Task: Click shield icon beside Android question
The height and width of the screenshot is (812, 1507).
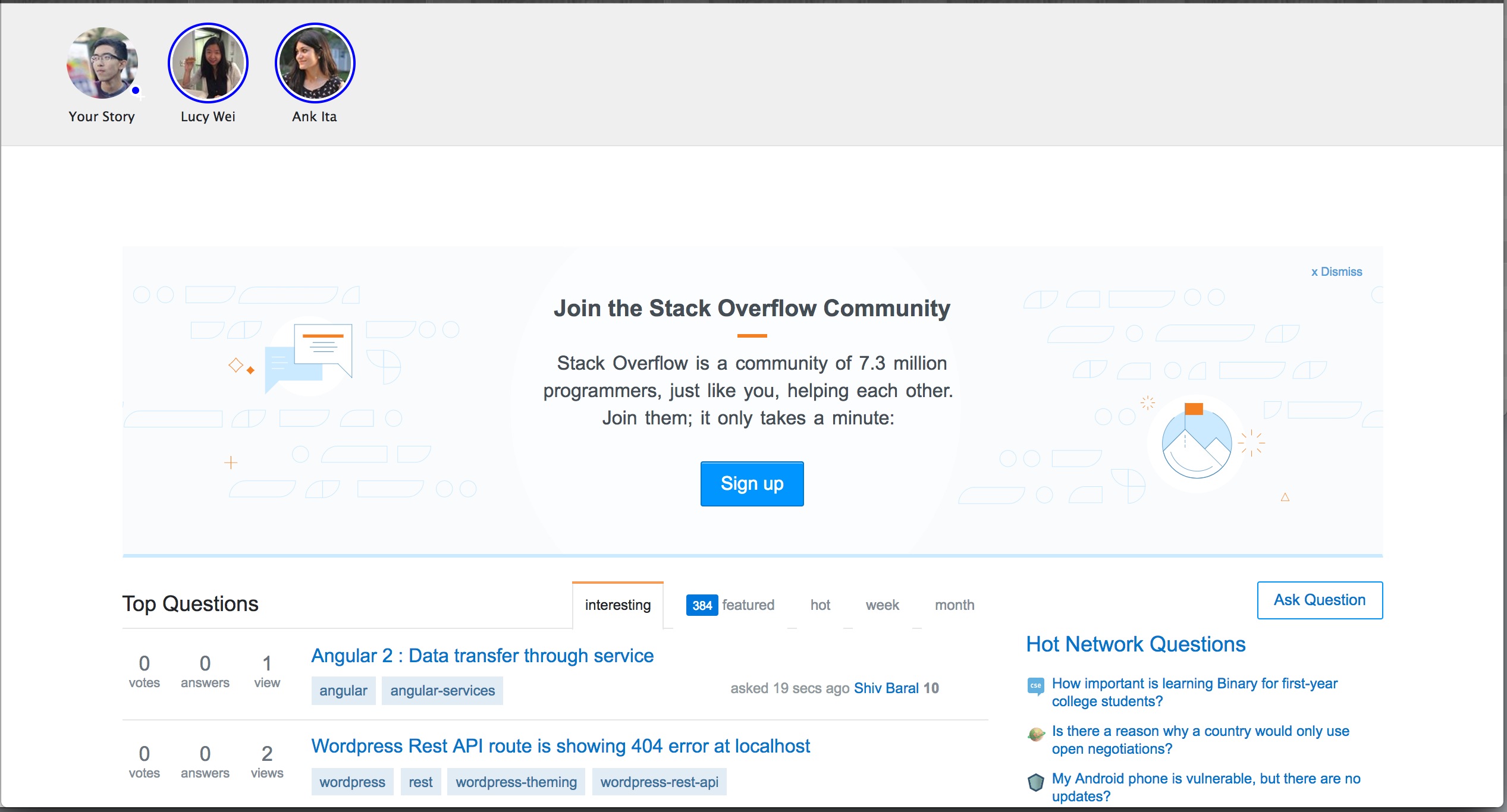Action: tap(1035, 782)
